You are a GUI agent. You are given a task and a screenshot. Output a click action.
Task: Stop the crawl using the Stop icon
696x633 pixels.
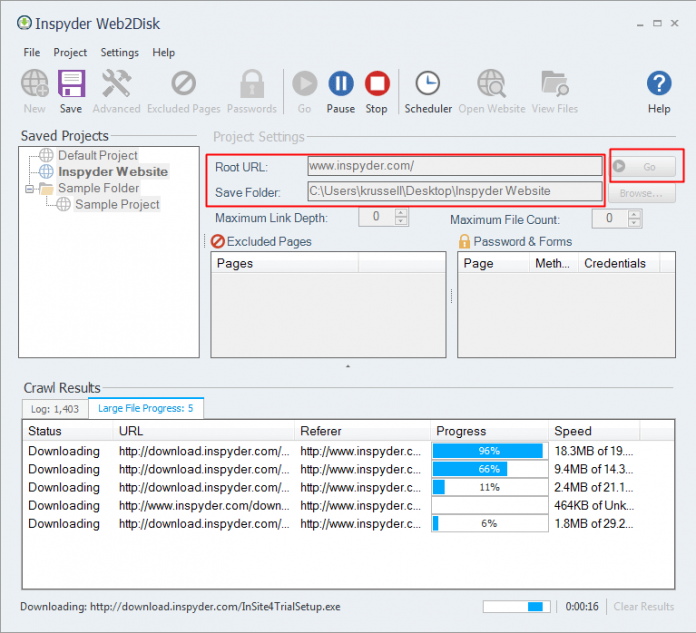click(376, 84)
